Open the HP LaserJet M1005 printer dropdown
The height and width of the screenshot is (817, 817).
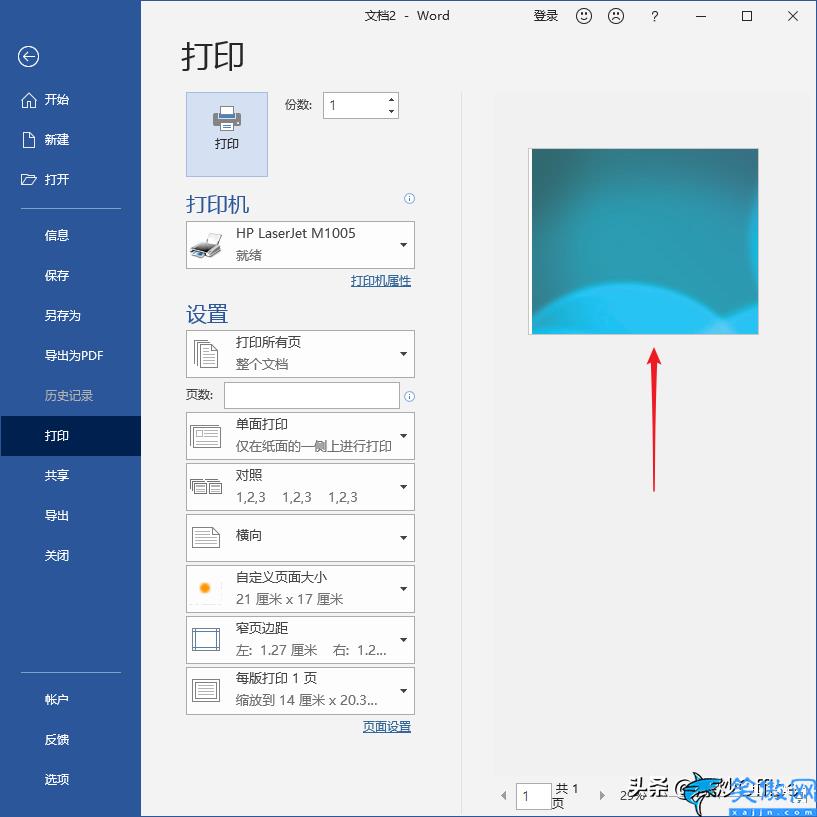(x=300, y=245)
